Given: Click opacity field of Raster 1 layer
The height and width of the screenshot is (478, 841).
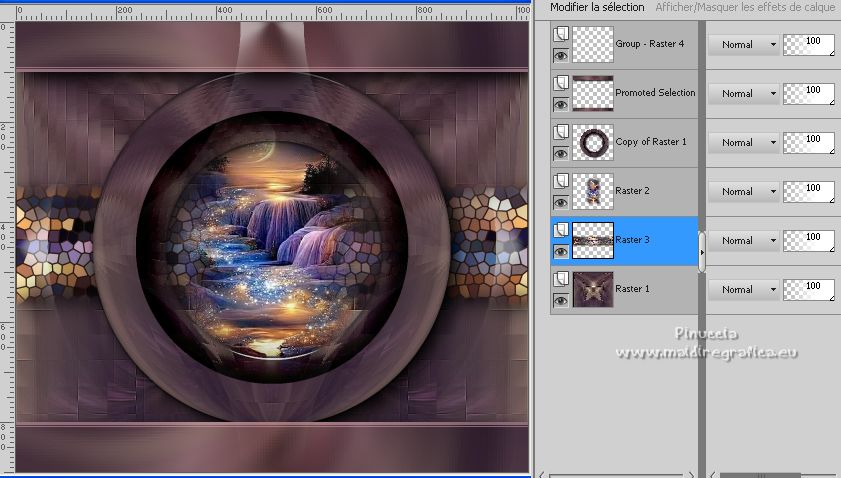Looking at the screenshot, I should pos(809,290).
